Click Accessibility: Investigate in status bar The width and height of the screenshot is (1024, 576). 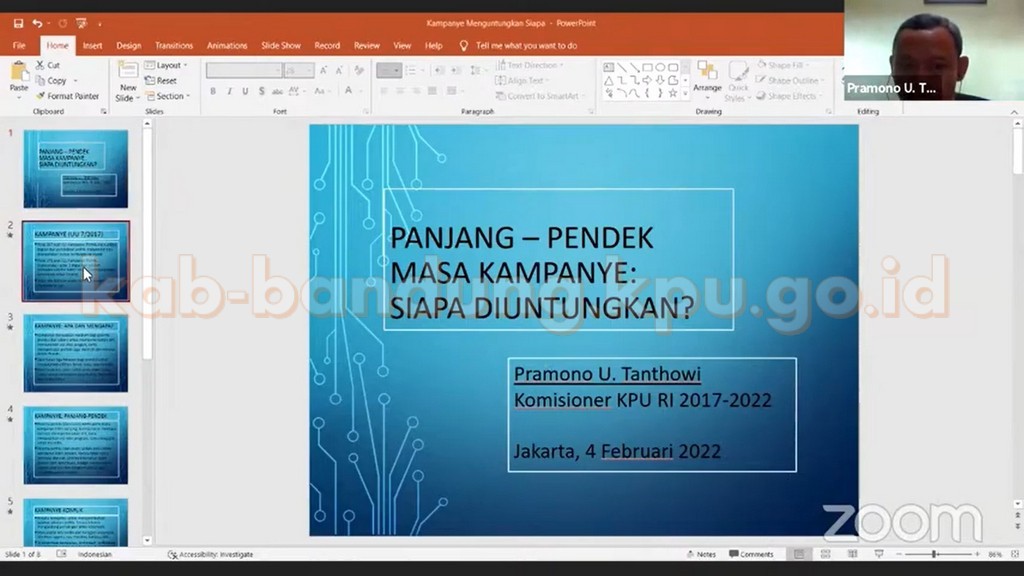point(211,554)
